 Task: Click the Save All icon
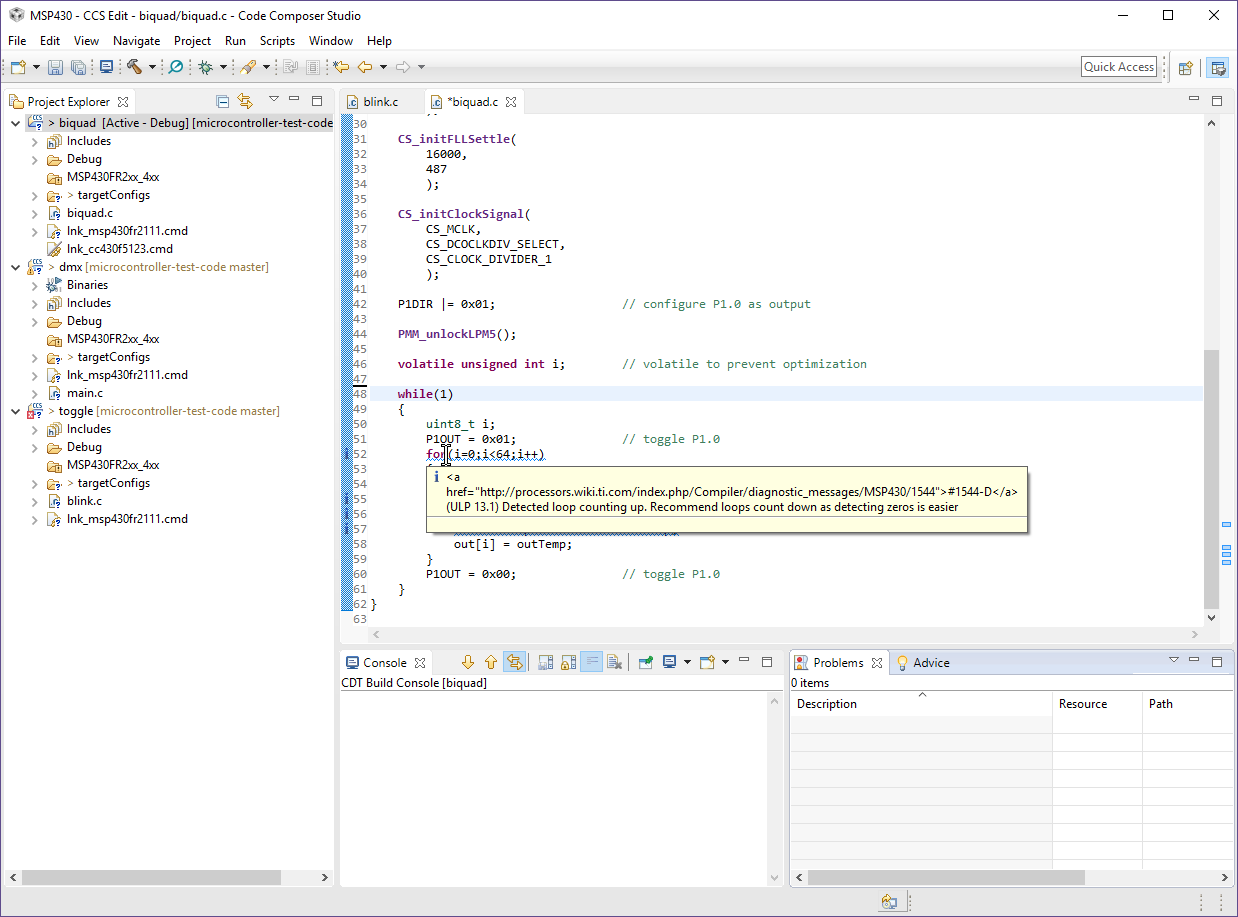78,67
